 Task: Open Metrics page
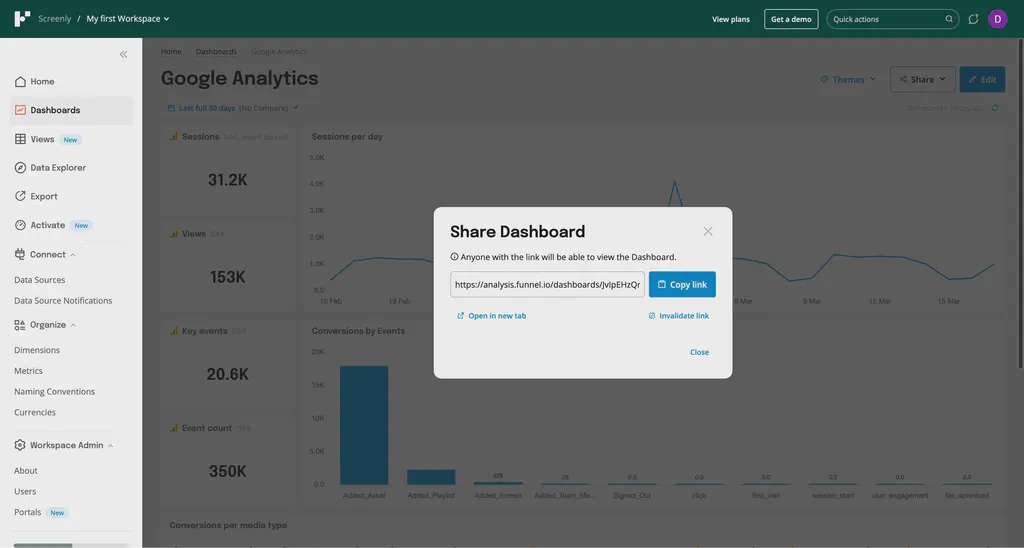coord(28,370)
